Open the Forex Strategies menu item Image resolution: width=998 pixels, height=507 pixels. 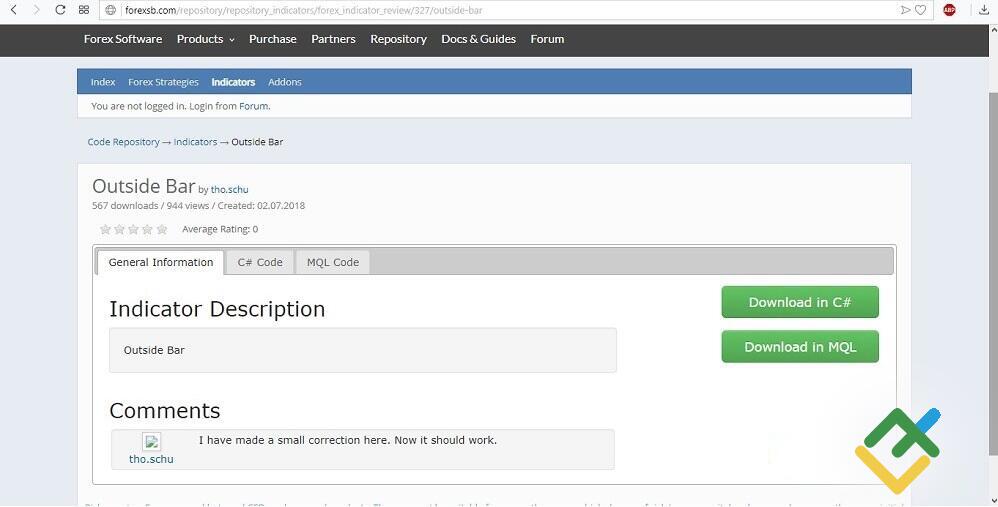[163, 82]
